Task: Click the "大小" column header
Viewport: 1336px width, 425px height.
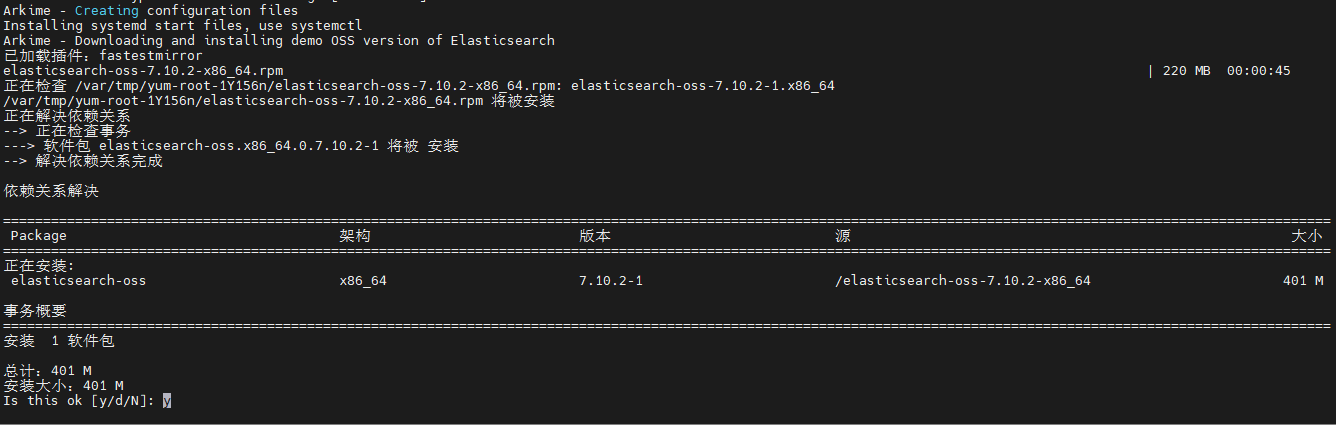Action: point(1307,236)
